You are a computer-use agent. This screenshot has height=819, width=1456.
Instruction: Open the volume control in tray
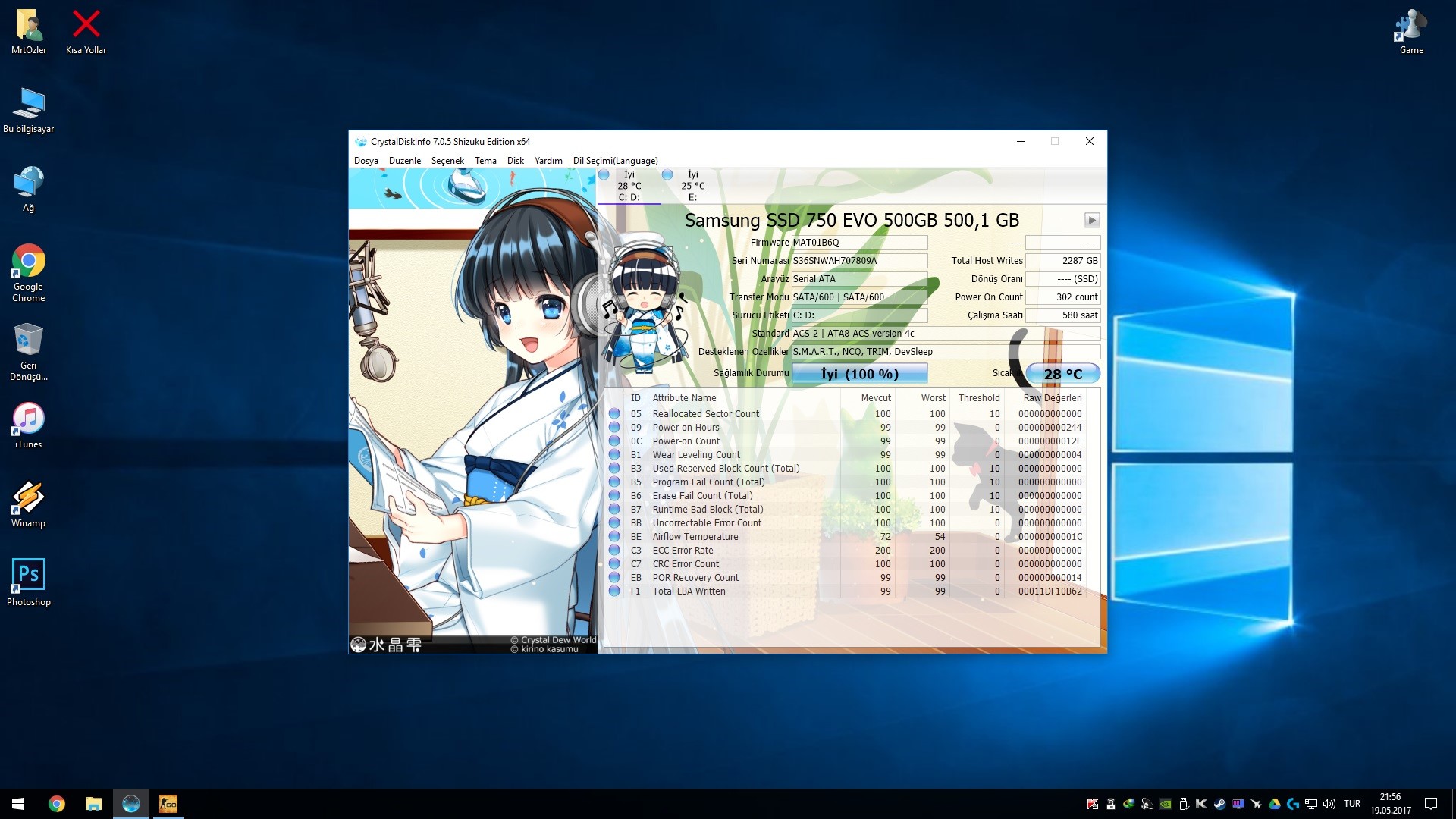pos(1329,804)
